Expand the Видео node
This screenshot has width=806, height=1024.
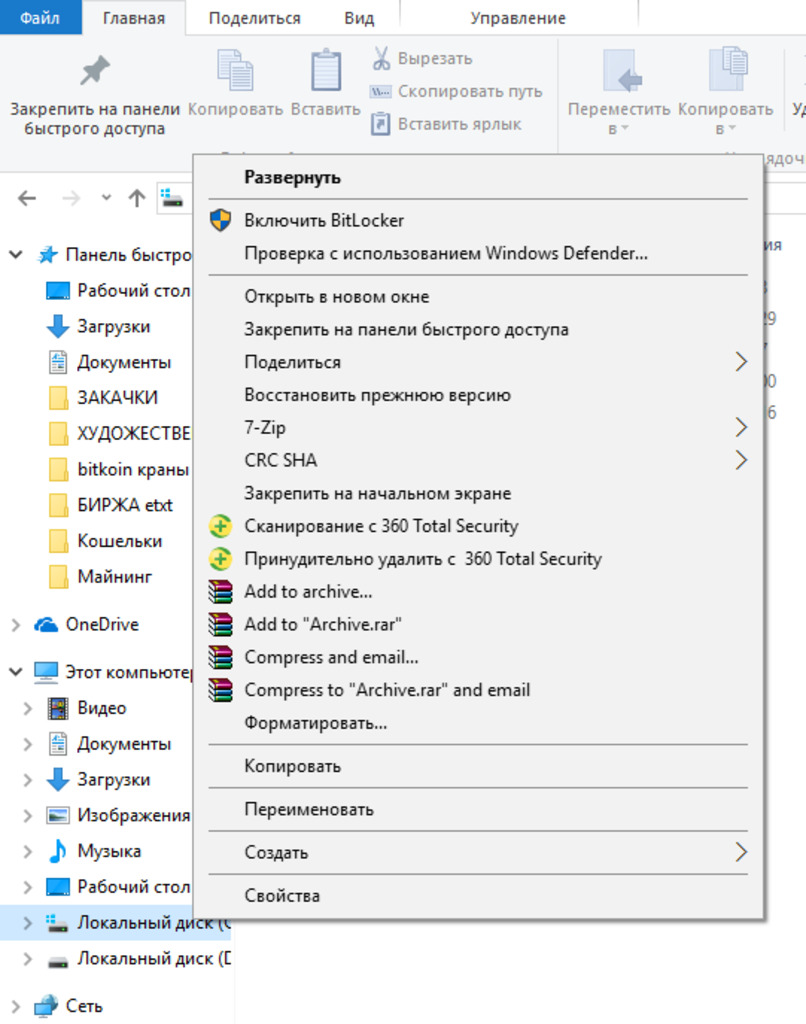coord(27,708)
